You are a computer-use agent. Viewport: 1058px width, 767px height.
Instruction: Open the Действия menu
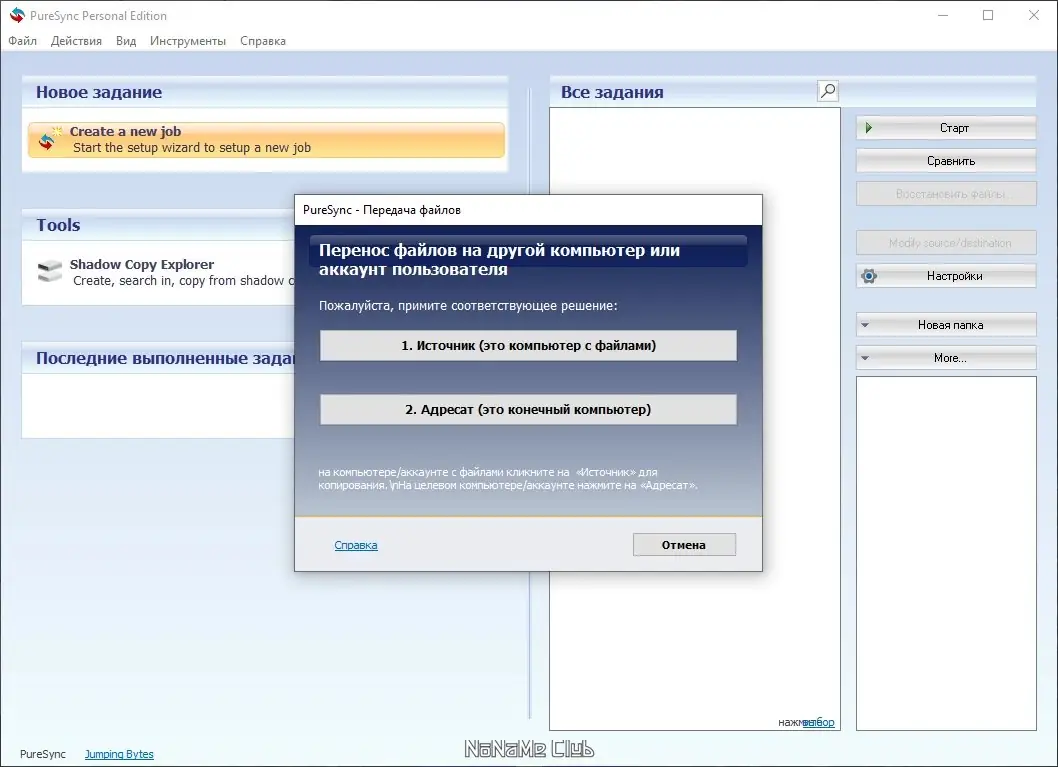[x=76, y=41]
